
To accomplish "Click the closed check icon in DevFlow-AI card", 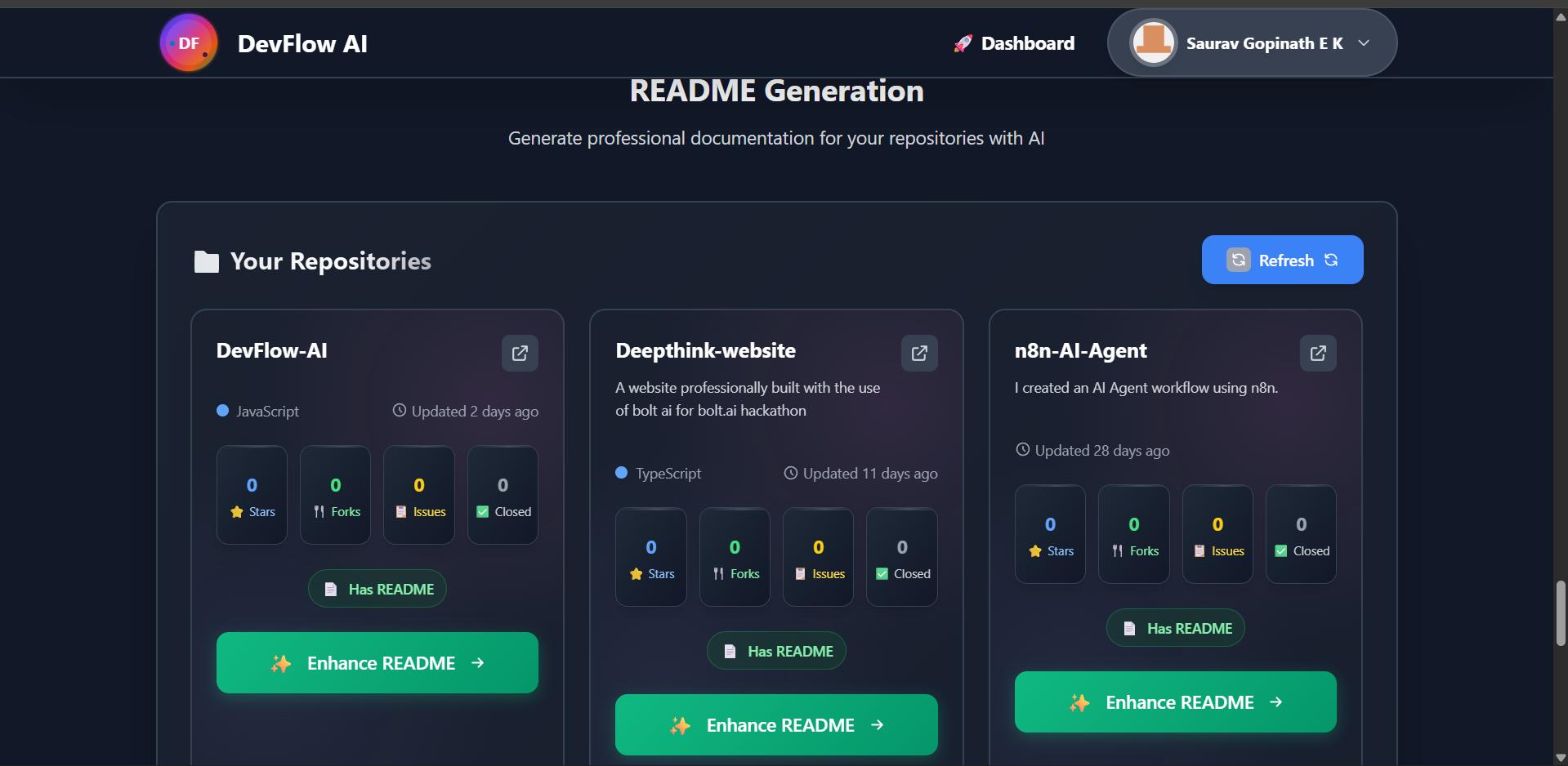I will [x=483, y=512].
